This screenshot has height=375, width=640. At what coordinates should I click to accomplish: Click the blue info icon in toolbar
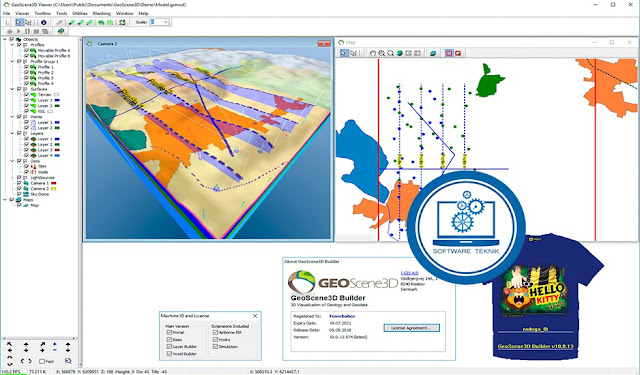point(44,22)
